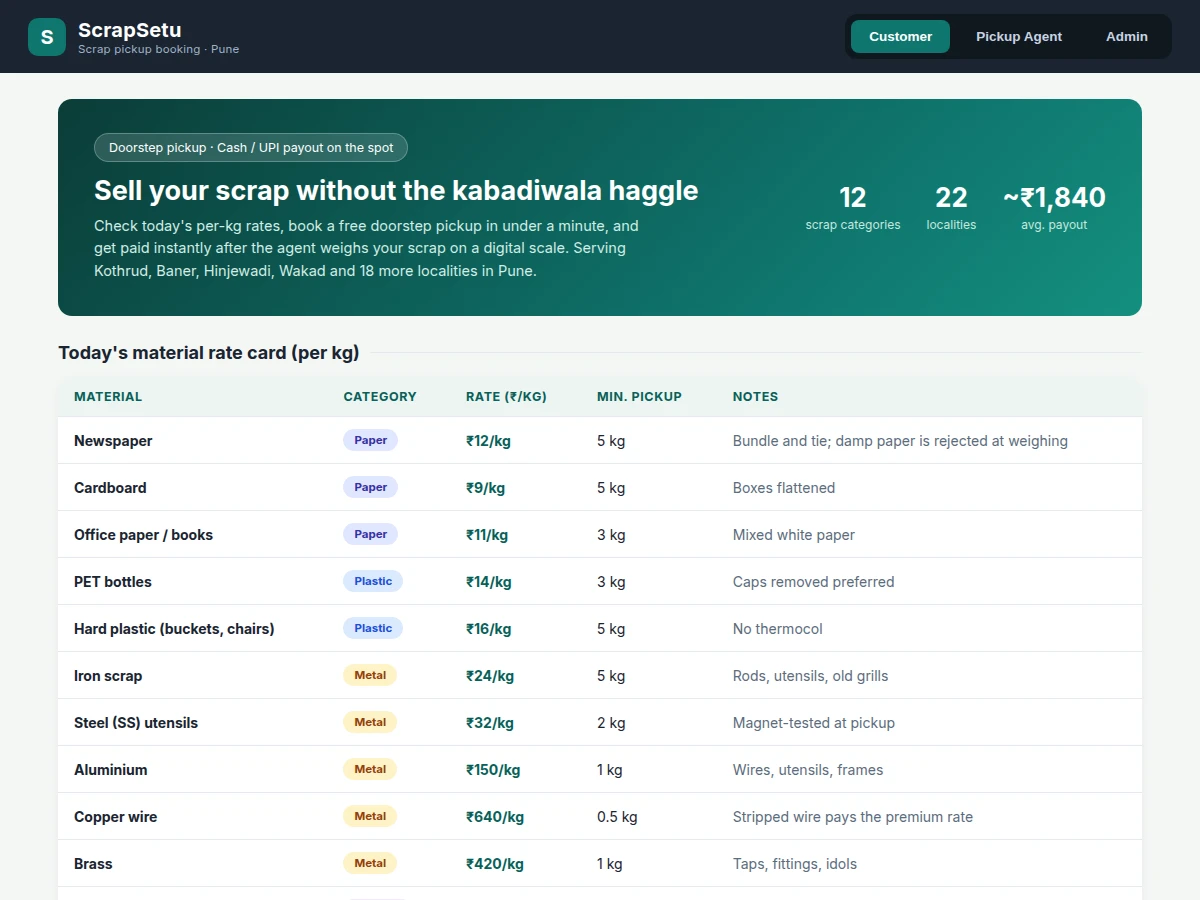This screenshot has height=900, width=1200.
Task: Click the ₹150/kg Aluminium rate
Action: [x=493, y=770]
